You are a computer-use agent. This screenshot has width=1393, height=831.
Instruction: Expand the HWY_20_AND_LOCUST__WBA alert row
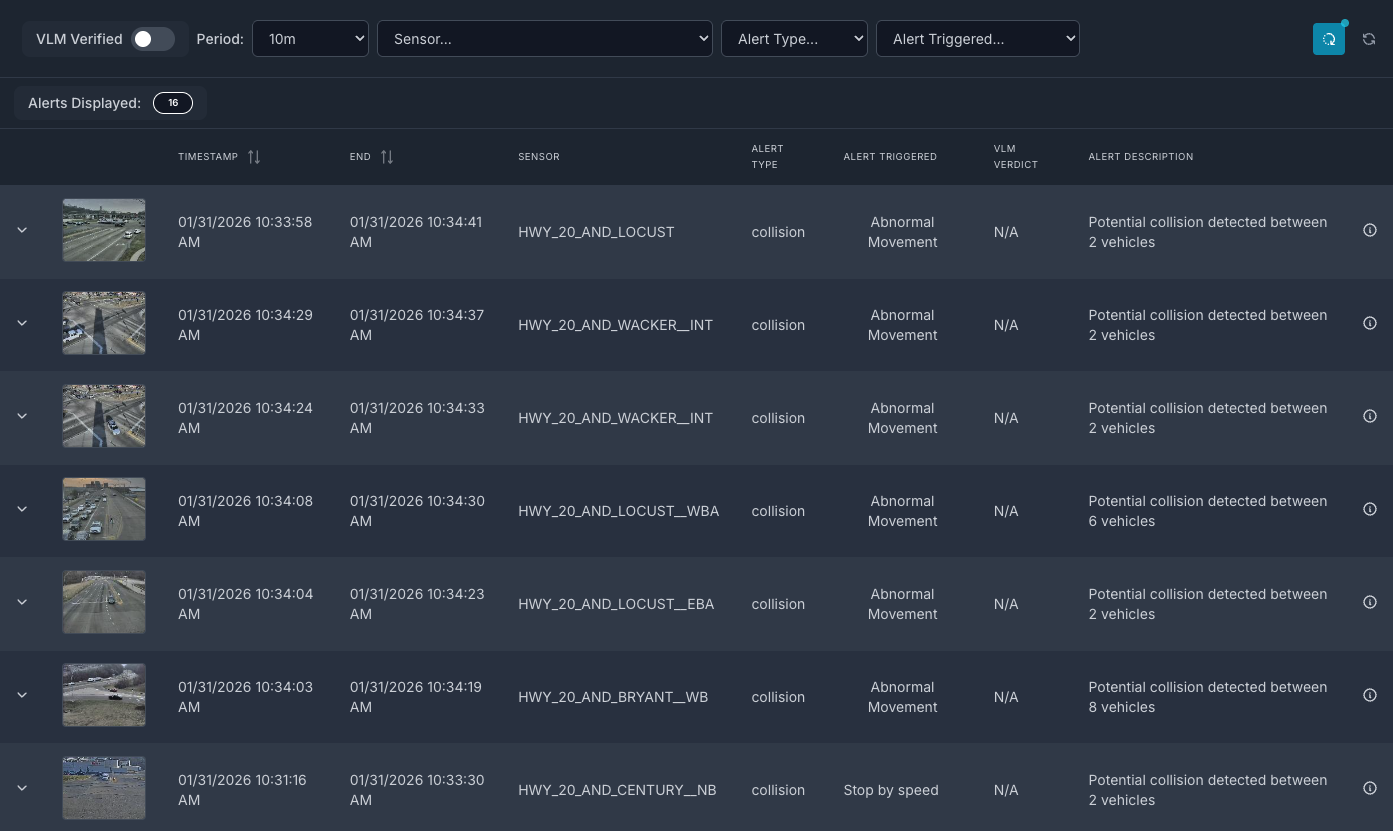[x=22, y=509]
